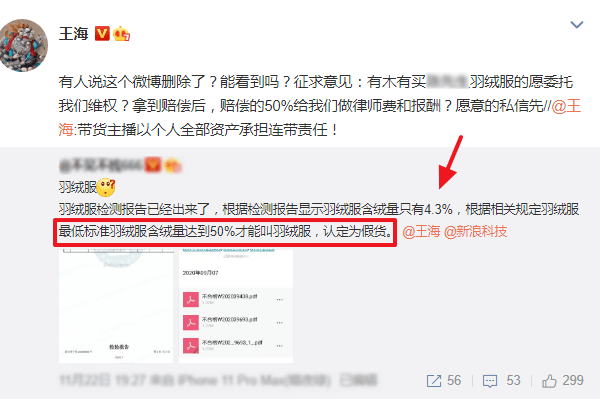The image size is (600, 400).
Task: Click the repost count 56
Action: point(454,380)
